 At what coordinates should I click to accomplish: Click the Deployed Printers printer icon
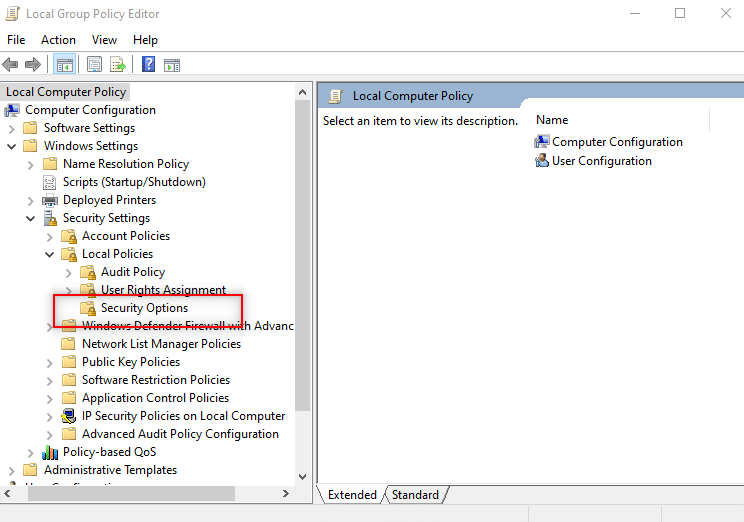[x=50, y=200]
